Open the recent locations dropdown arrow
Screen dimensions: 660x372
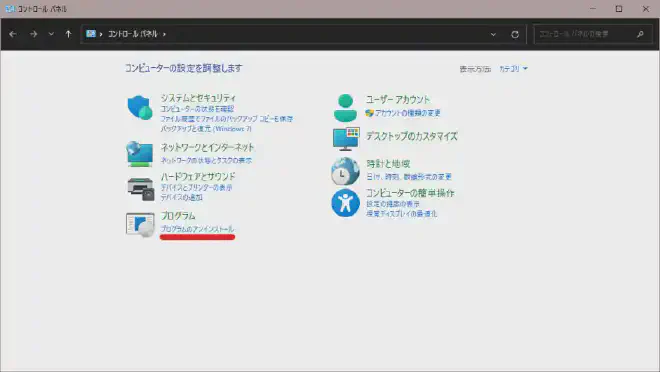coord(51,34)
